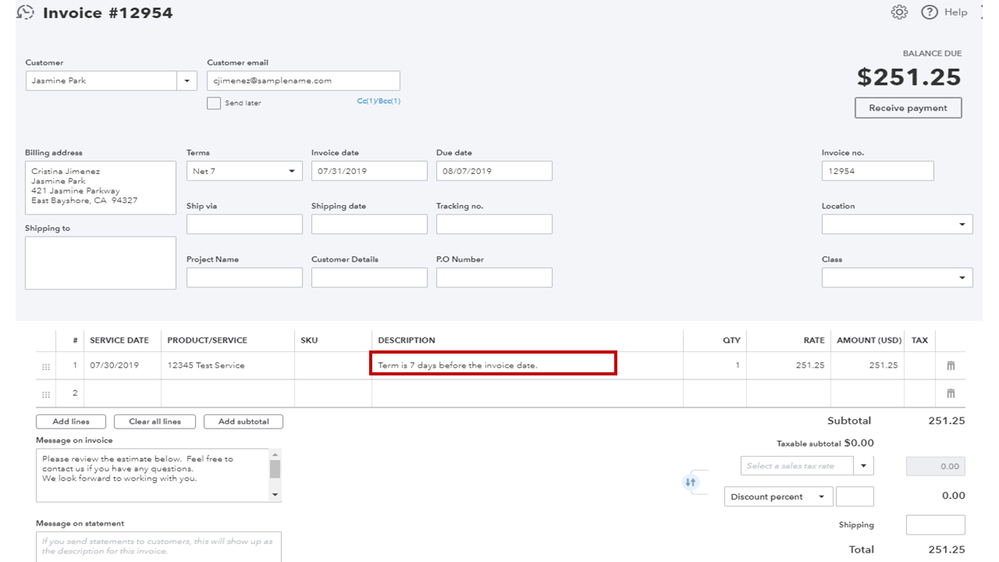Open the Cc/Bcc link

pos(379,101)
